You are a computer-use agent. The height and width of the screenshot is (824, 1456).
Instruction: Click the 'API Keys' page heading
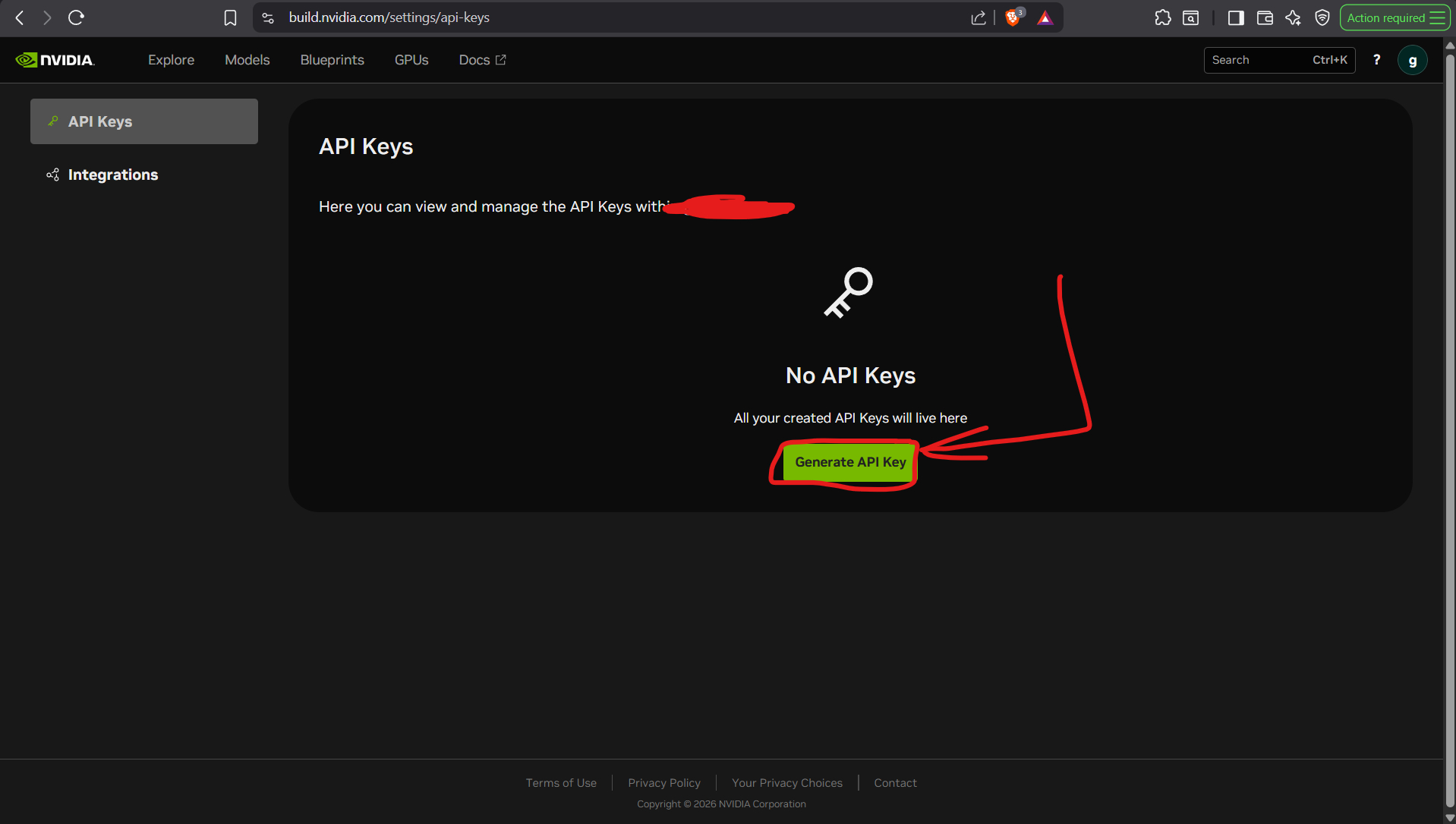[366, 146]
